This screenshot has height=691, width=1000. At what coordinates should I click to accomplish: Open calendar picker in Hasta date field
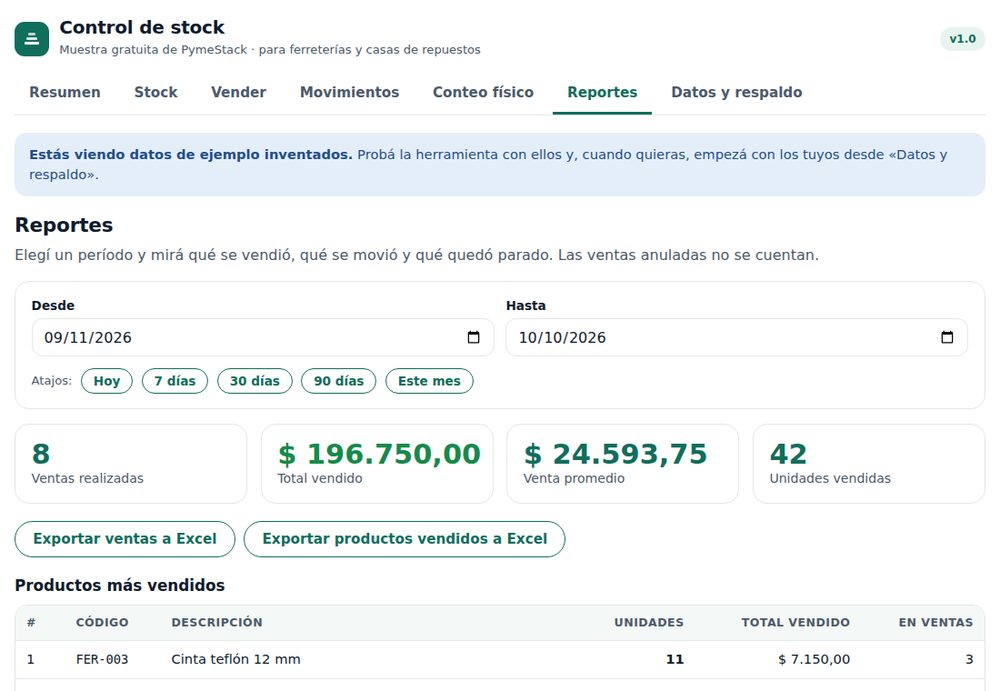tap(947, 337)
